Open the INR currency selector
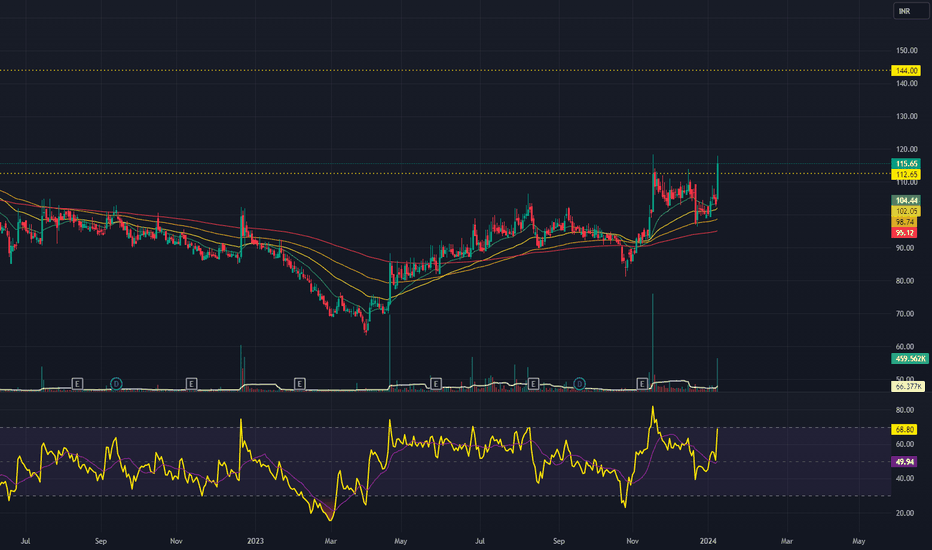This screenshot has height=550, width=932. click(x=911, y=11)
